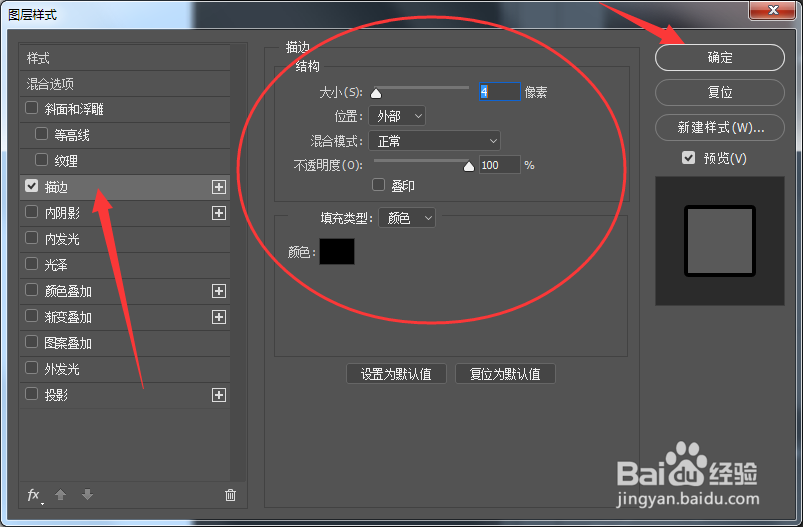Image resolution: width=803 pixels, height=527 pixels.
Task: Click 设置为默认值 button
Action: click(x=396, y=374)
